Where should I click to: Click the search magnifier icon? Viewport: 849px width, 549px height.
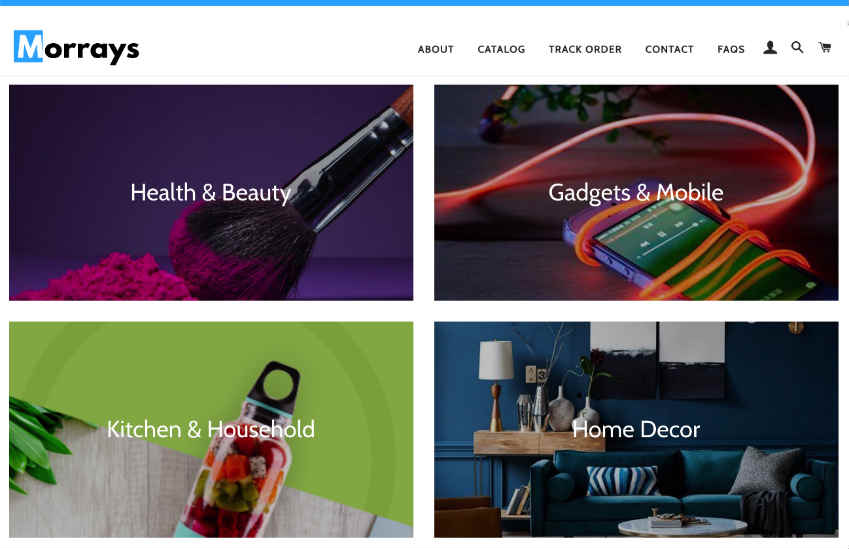point(797,48)
